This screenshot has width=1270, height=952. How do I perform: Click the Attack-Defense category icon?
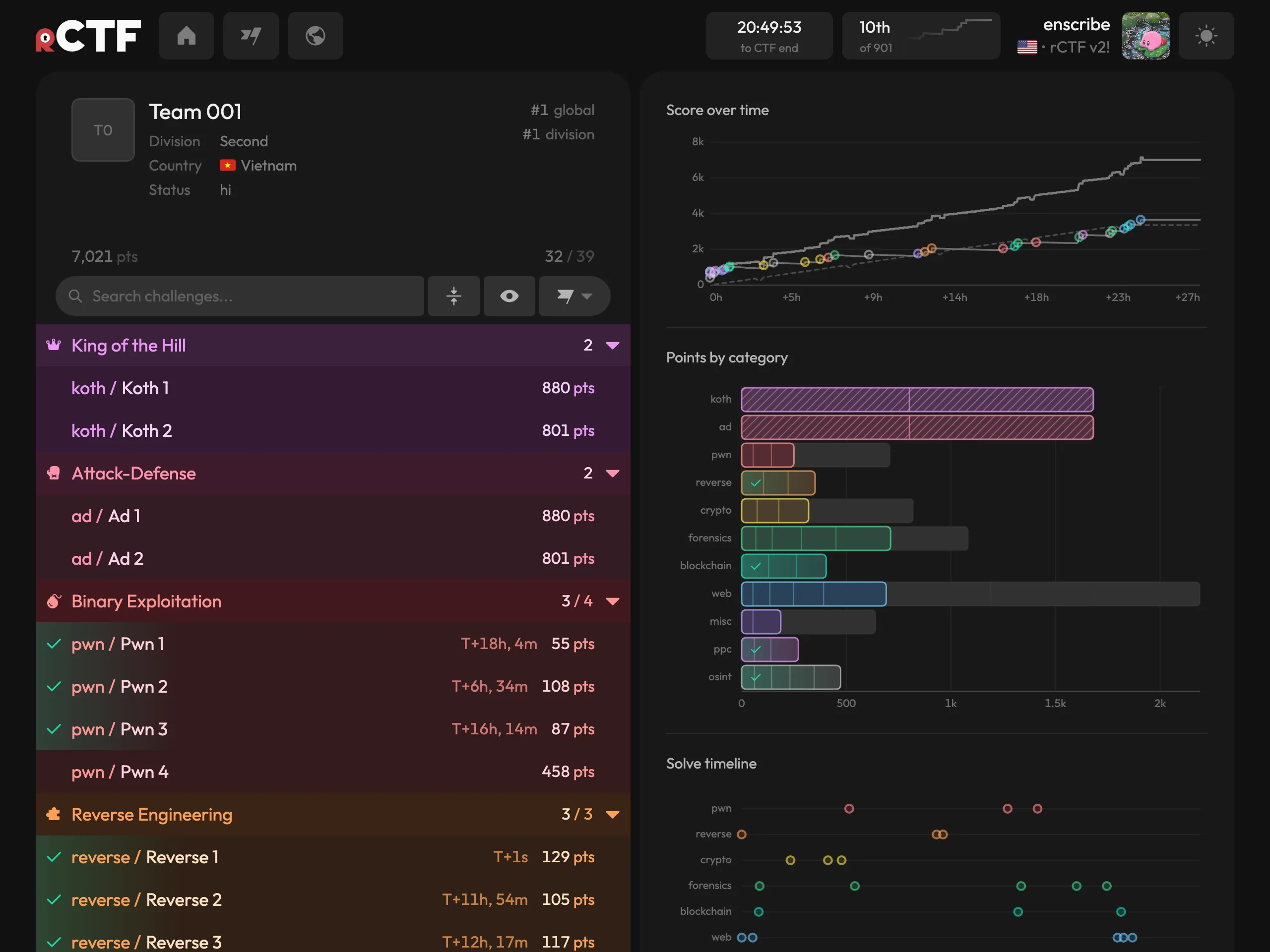[x=54, y=473]
